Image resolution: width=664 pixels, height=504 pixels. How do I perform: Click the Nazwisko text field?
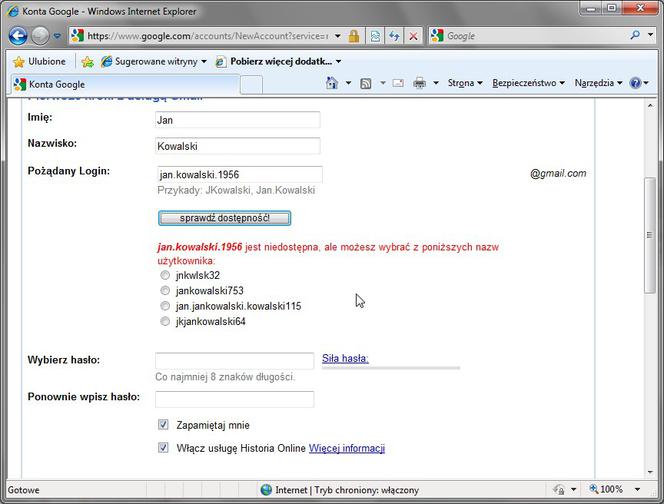tap(238, 146)
